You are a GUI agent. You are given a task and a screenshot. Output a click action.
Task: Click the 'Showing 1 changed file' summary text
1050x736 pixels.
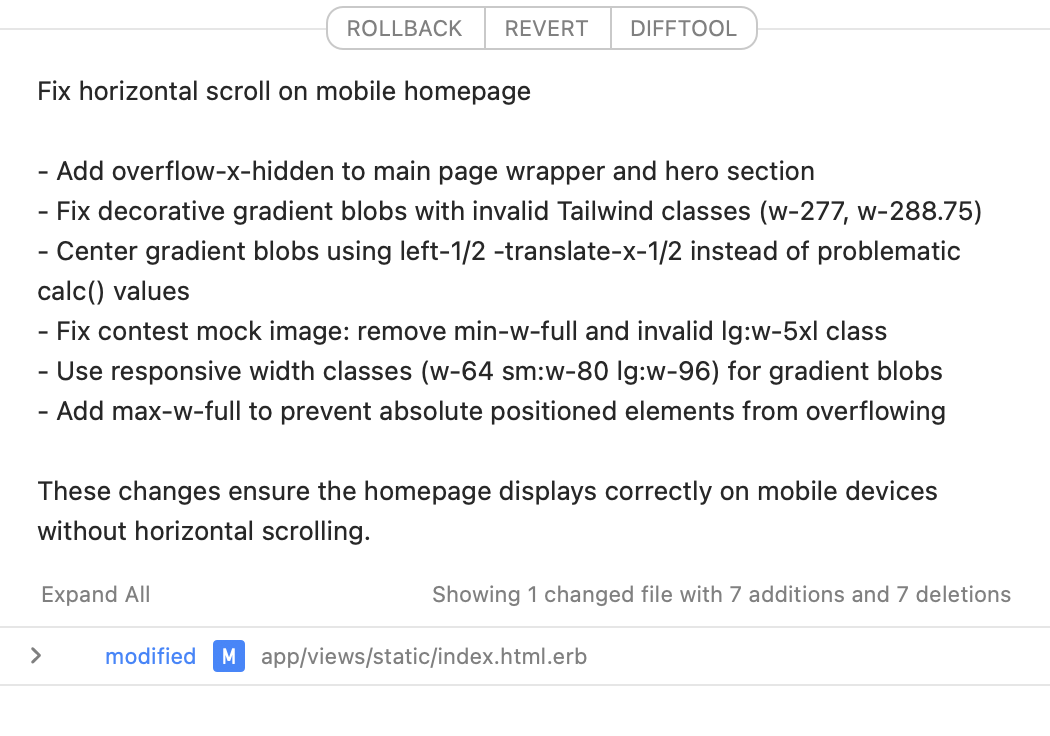(721, 595)
